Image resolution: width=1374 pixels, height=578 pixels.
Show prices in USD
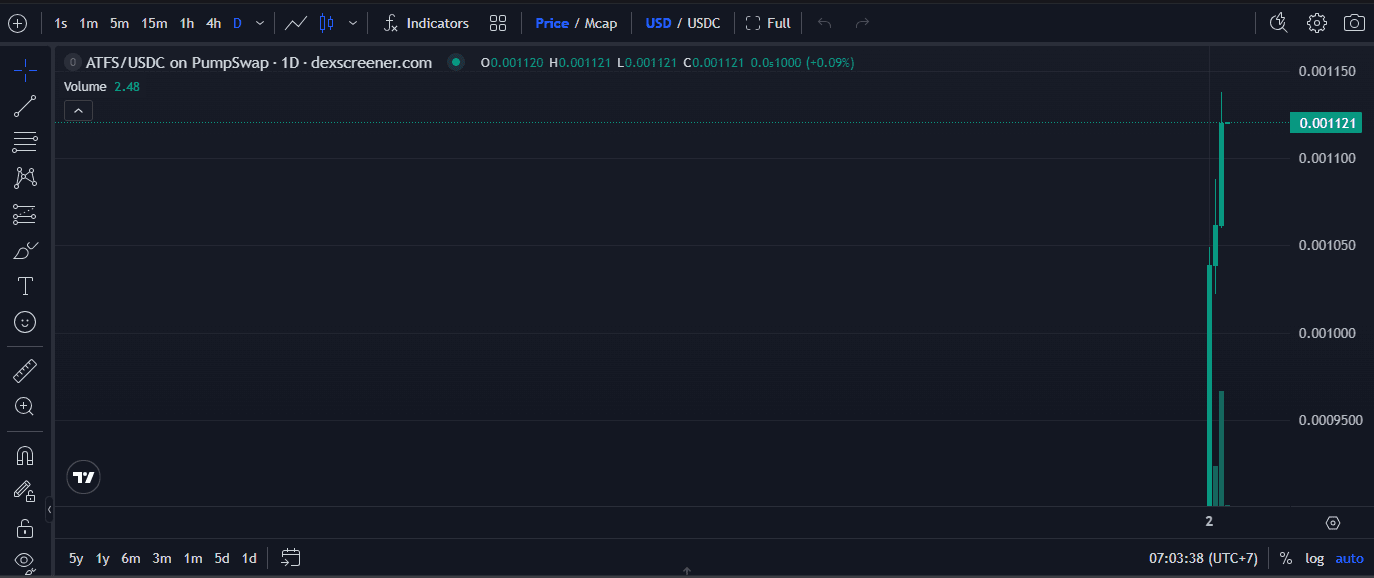click(x=658, y=23)
